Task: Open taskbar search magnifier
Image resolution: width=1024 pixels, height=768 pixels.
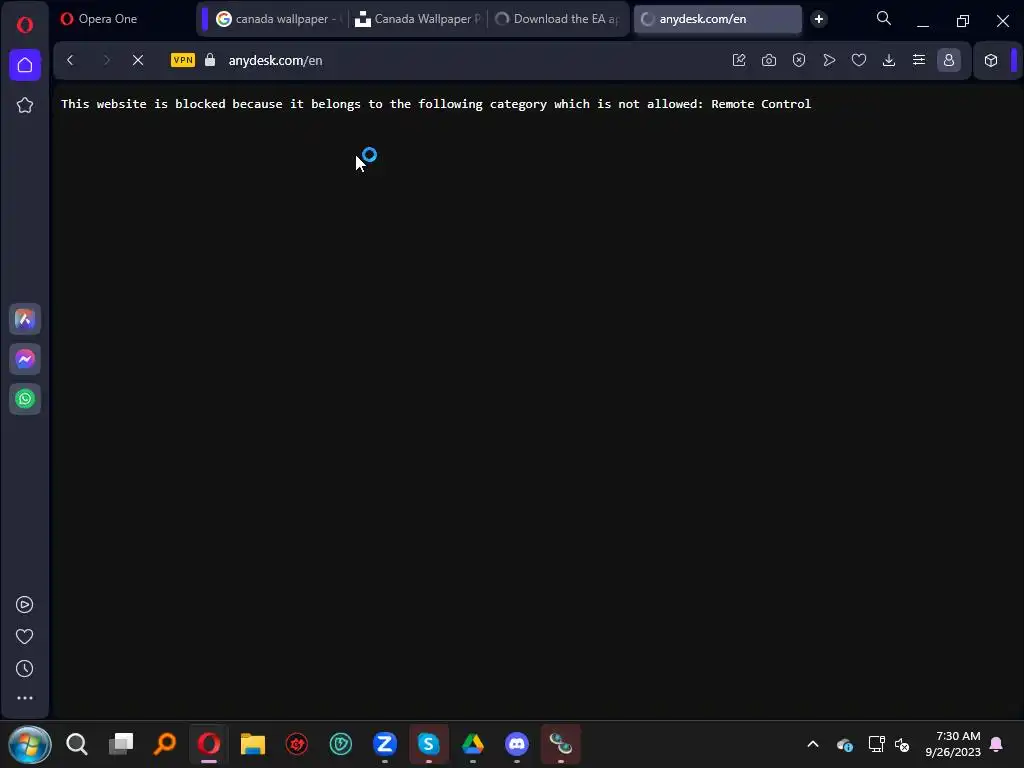Action: [x=77, y=744]
